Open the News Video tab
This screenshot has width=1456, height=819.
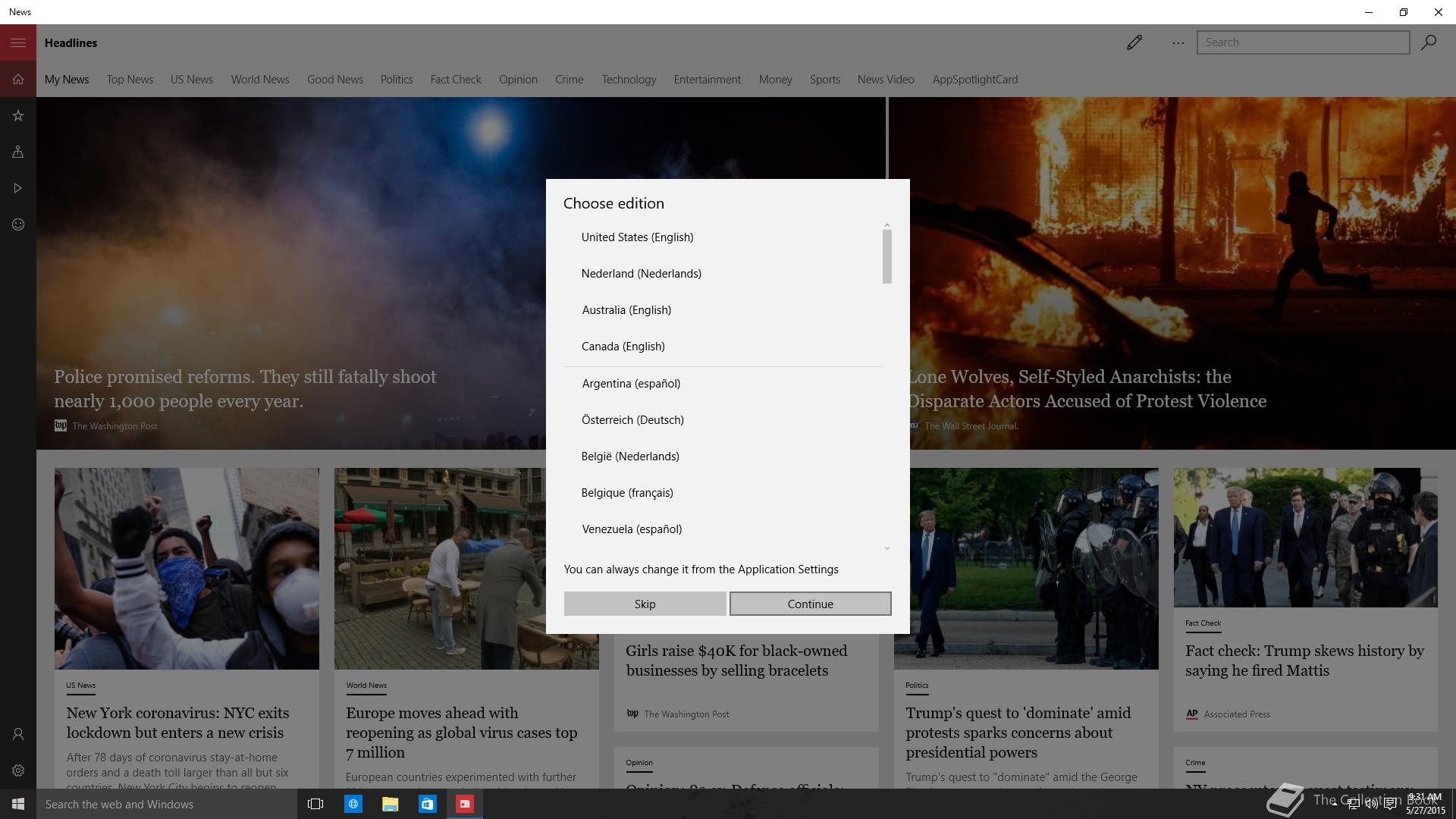[886, 80]
